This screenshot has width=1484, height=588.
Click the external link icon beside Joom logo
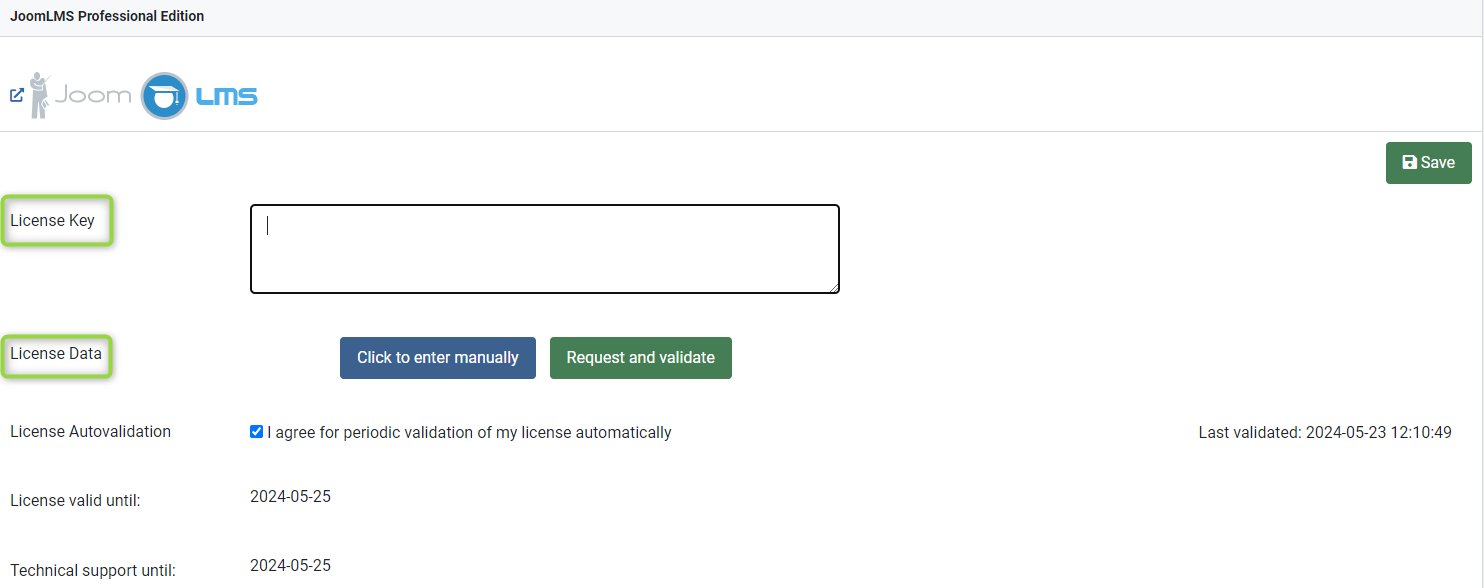click(x=17, y=96)
